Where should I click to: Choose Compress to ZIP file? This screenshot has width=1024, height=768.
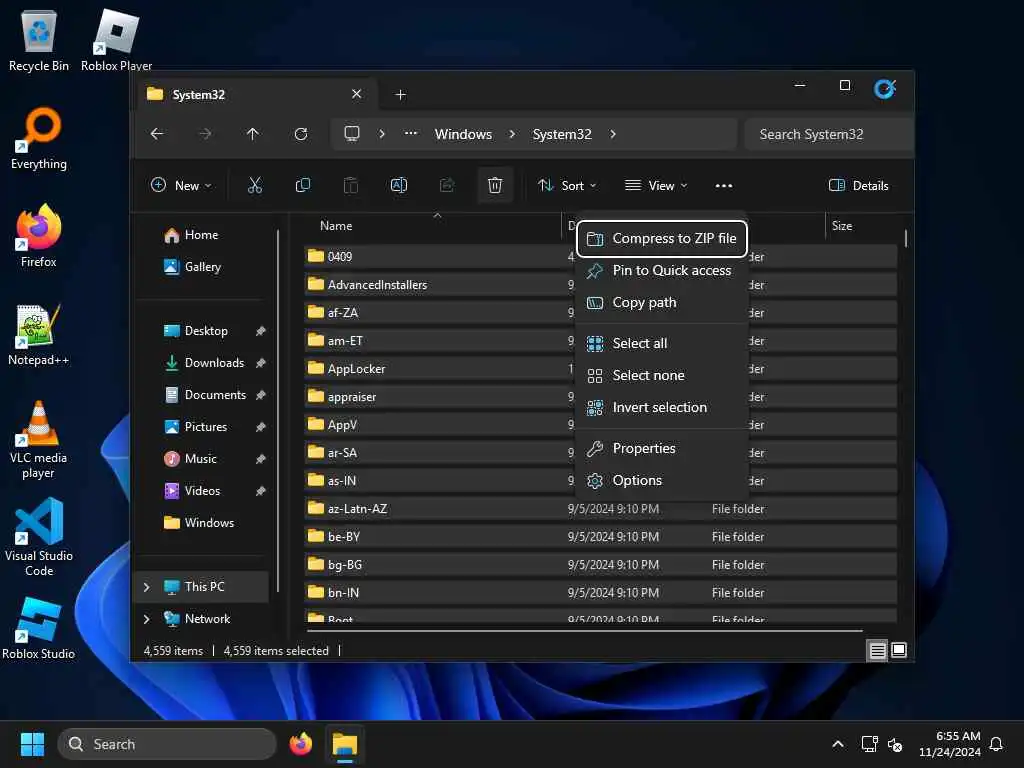tap(662, 238)
